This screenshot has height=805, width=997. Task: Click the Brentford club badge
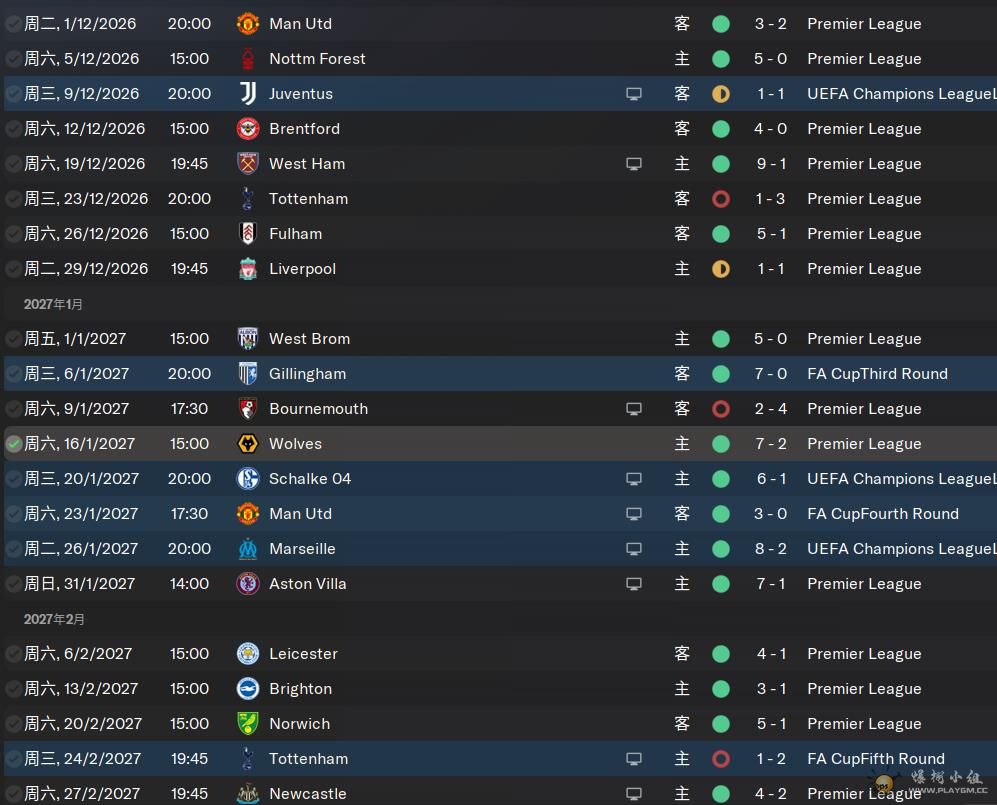pos(247,129)
